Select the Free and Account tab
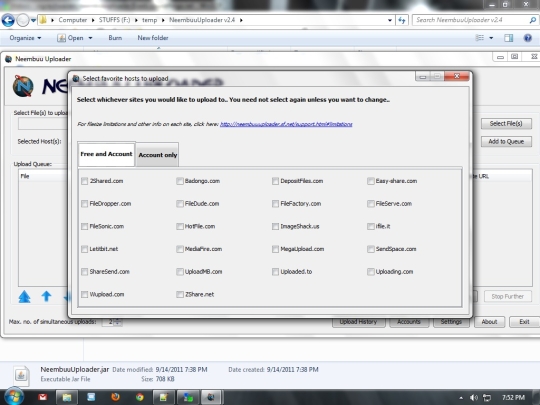540x405 pixels. pyautogui.click(x=106, y=154)
